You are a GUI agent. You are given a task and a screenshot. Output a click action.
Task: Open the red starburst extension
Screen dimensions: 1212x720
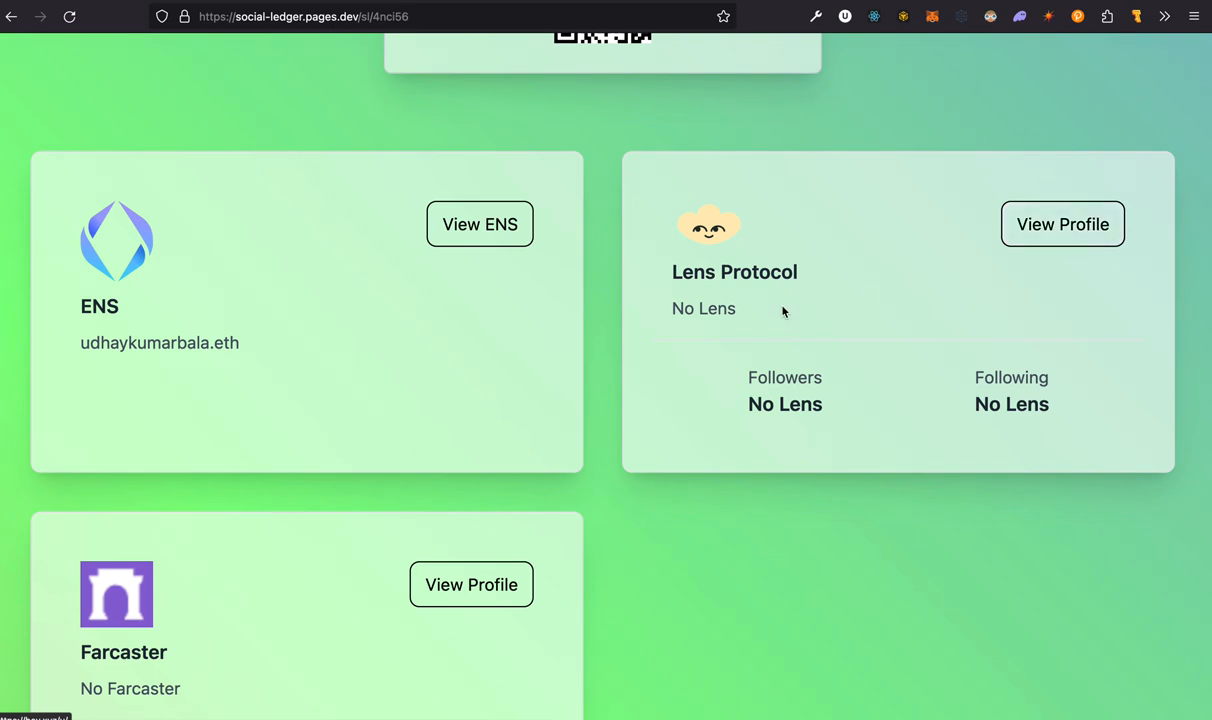pos(1048,17)
